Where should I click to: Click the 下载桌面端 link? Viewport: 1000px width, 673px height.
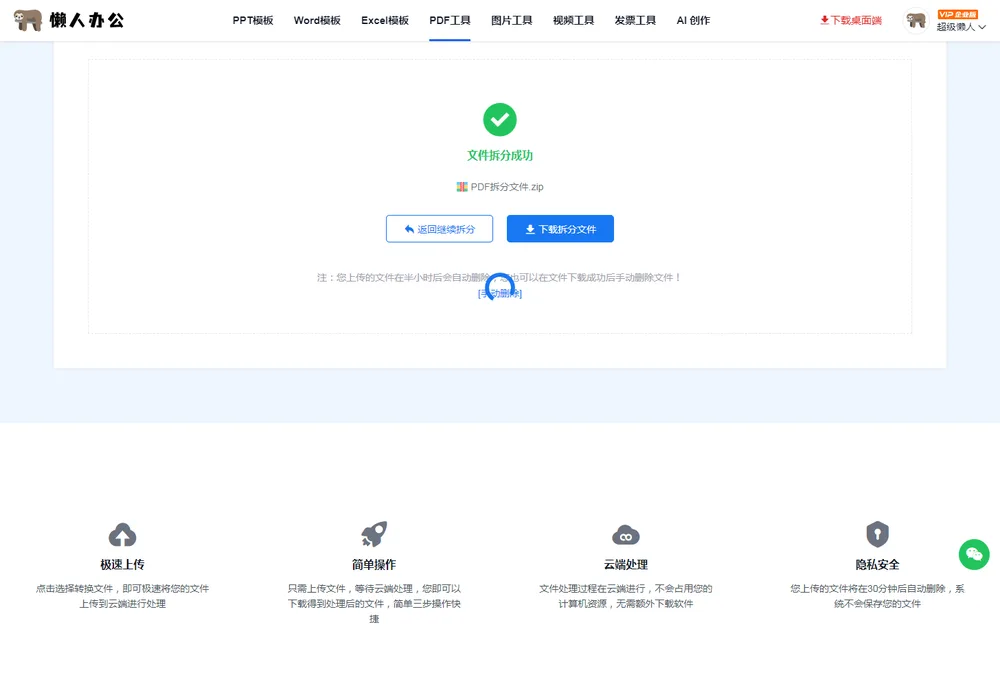coord(851,20)
